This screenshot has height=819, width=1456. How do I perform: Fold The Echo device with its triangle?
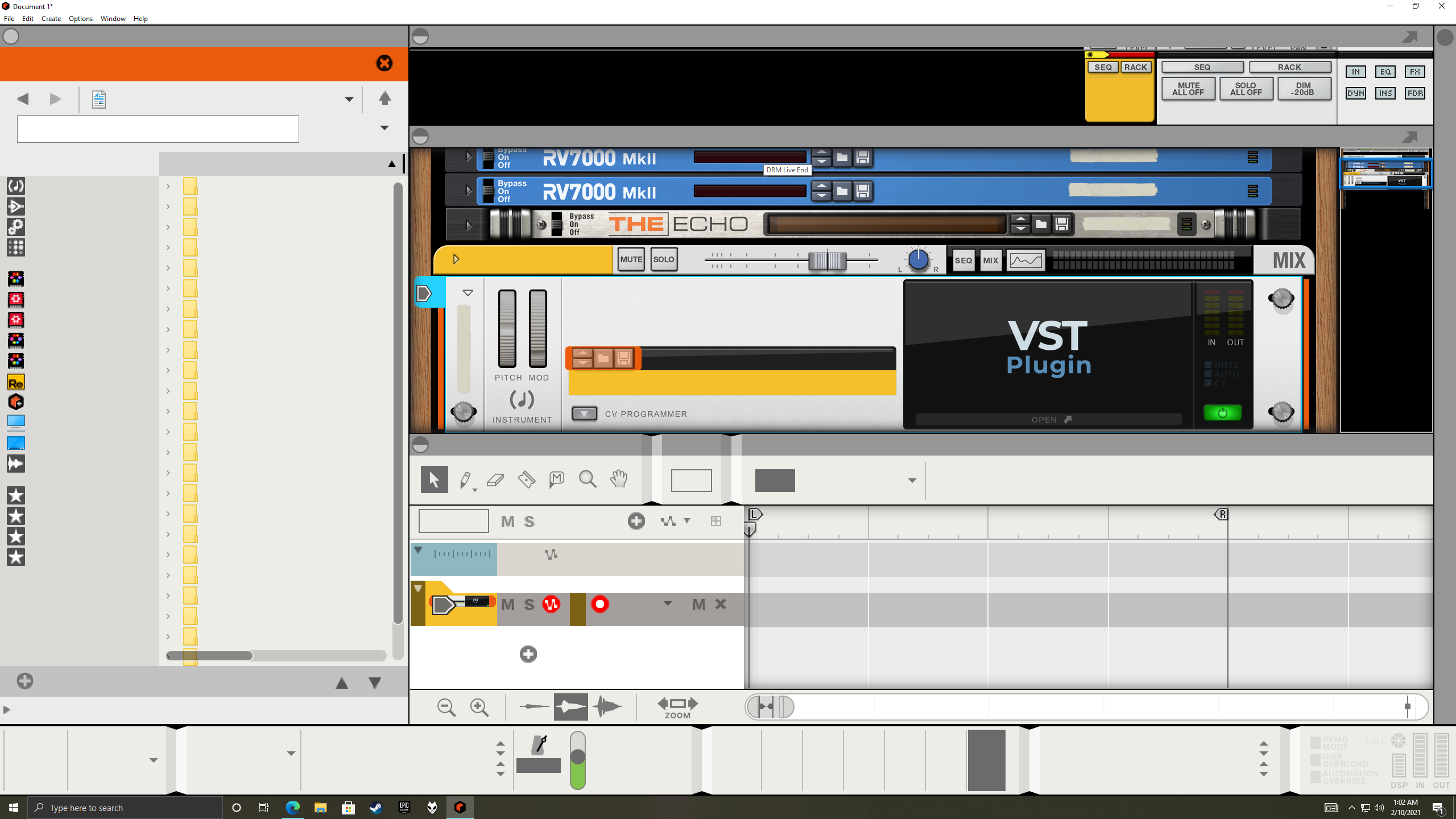click(x=468, y=225)
